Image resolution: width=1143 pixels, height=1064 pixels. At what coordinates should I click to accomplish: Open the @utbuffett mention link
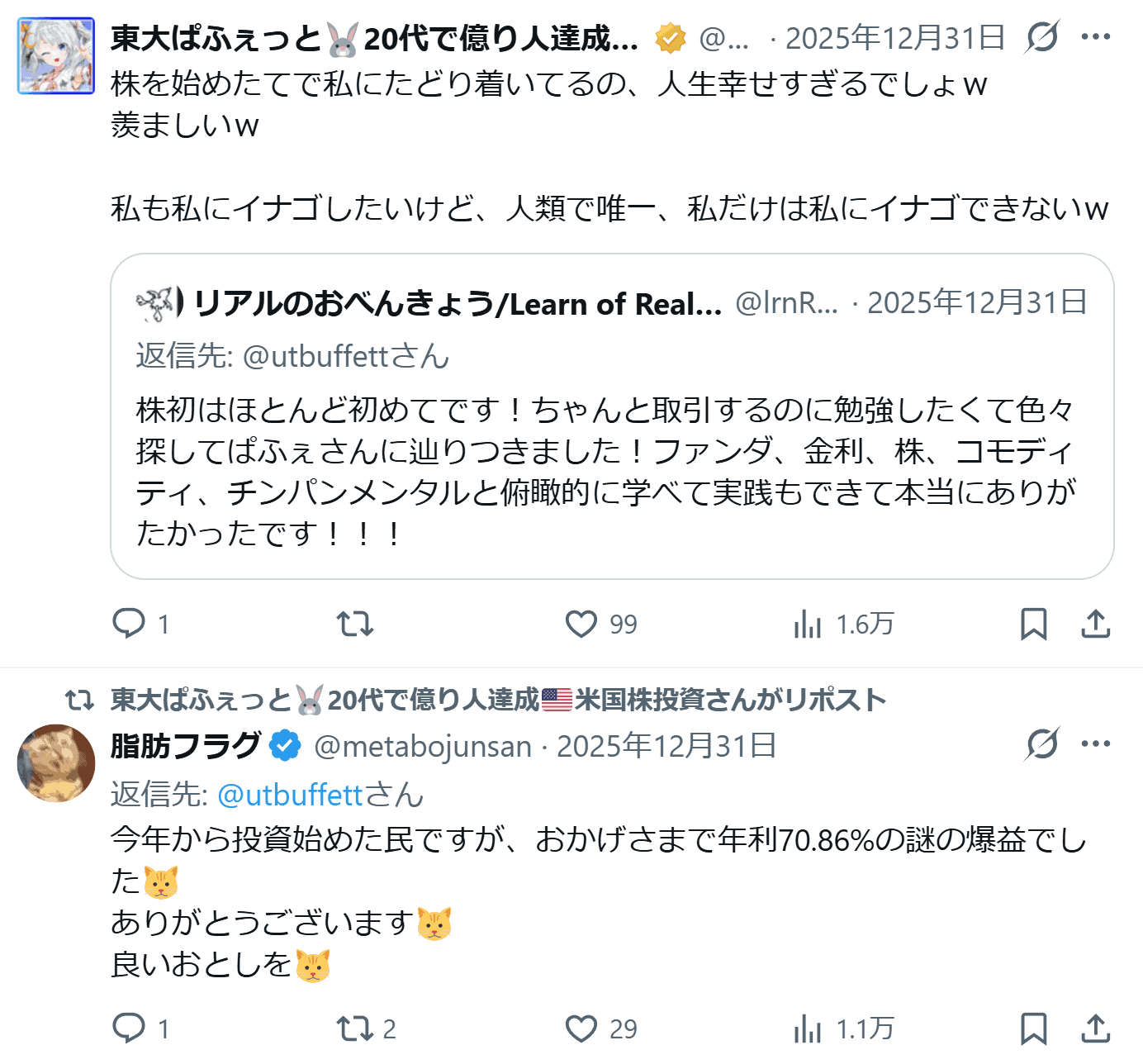tap(290, 795)
